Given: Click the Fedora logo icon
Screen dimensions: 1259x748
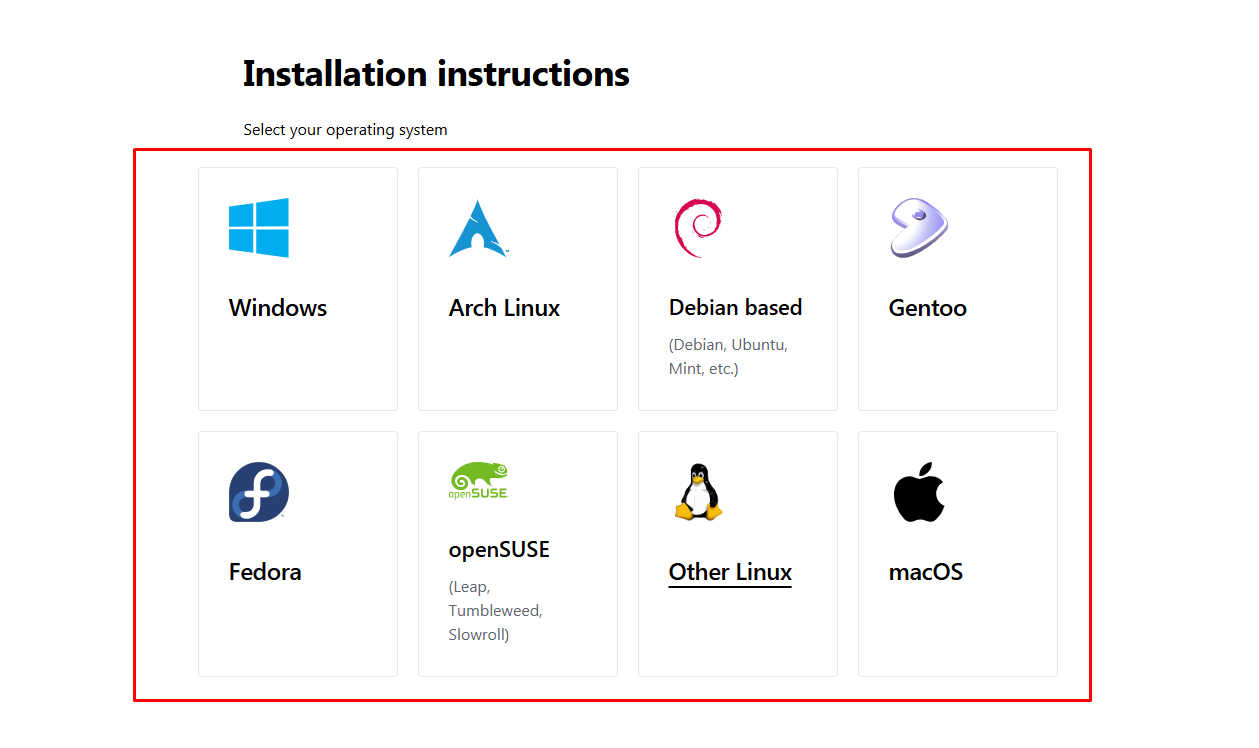Looking at the screenshot, I should point(258,492).
